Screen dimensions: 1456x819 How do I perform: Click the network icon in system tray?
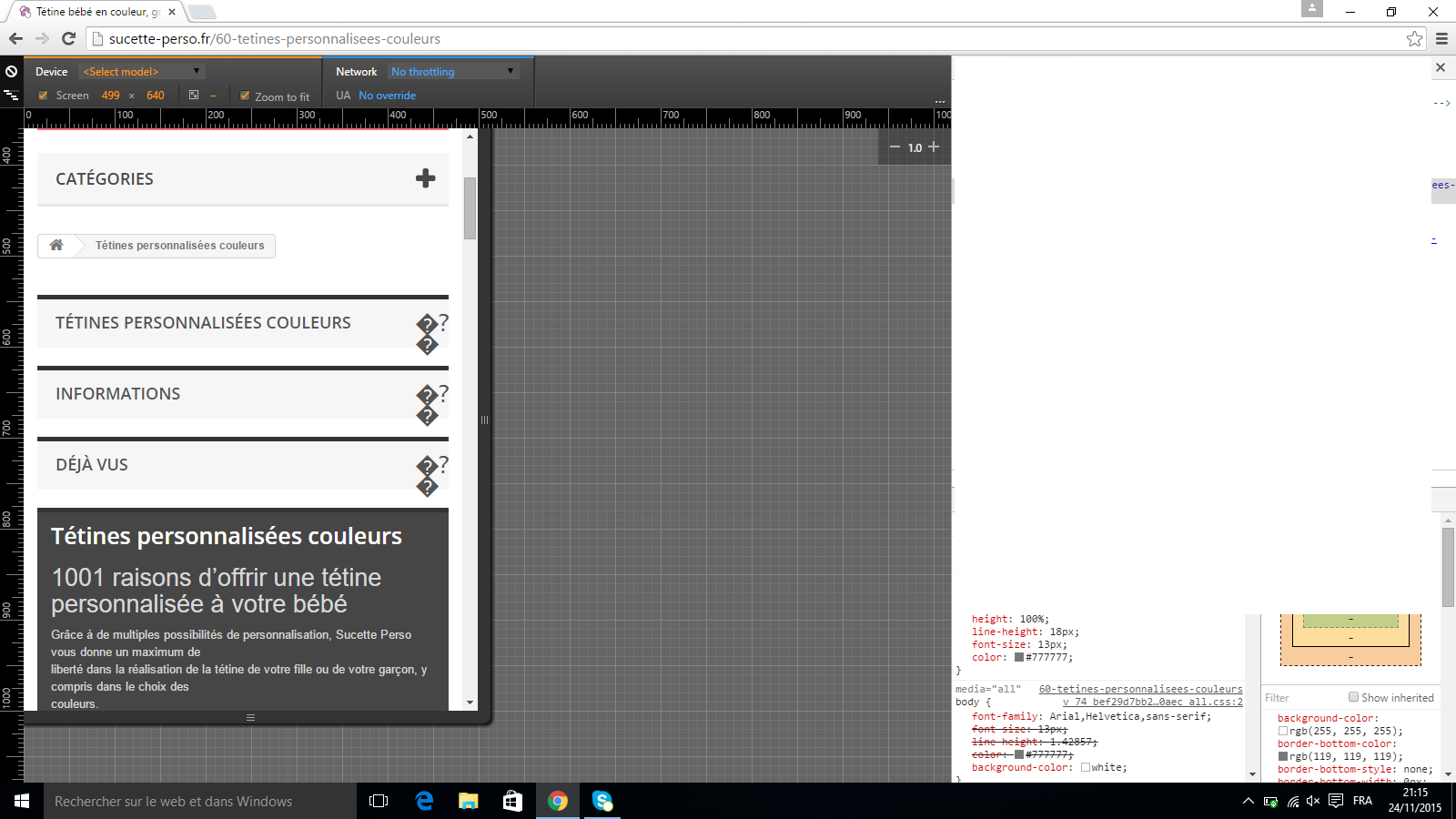coord(1293,801)
